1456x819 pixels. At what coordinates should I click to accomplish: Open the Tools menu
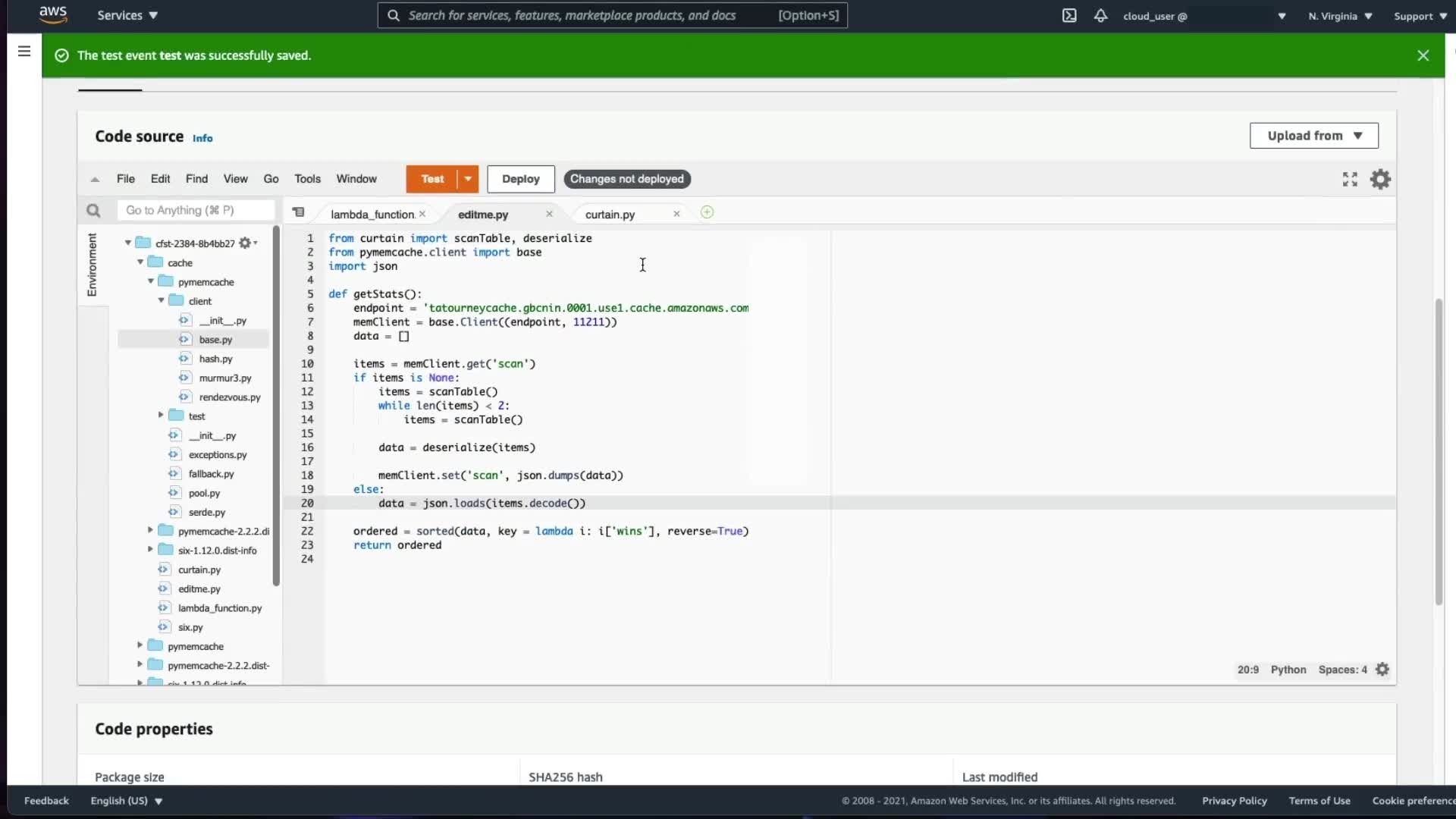tap(307, 179)
